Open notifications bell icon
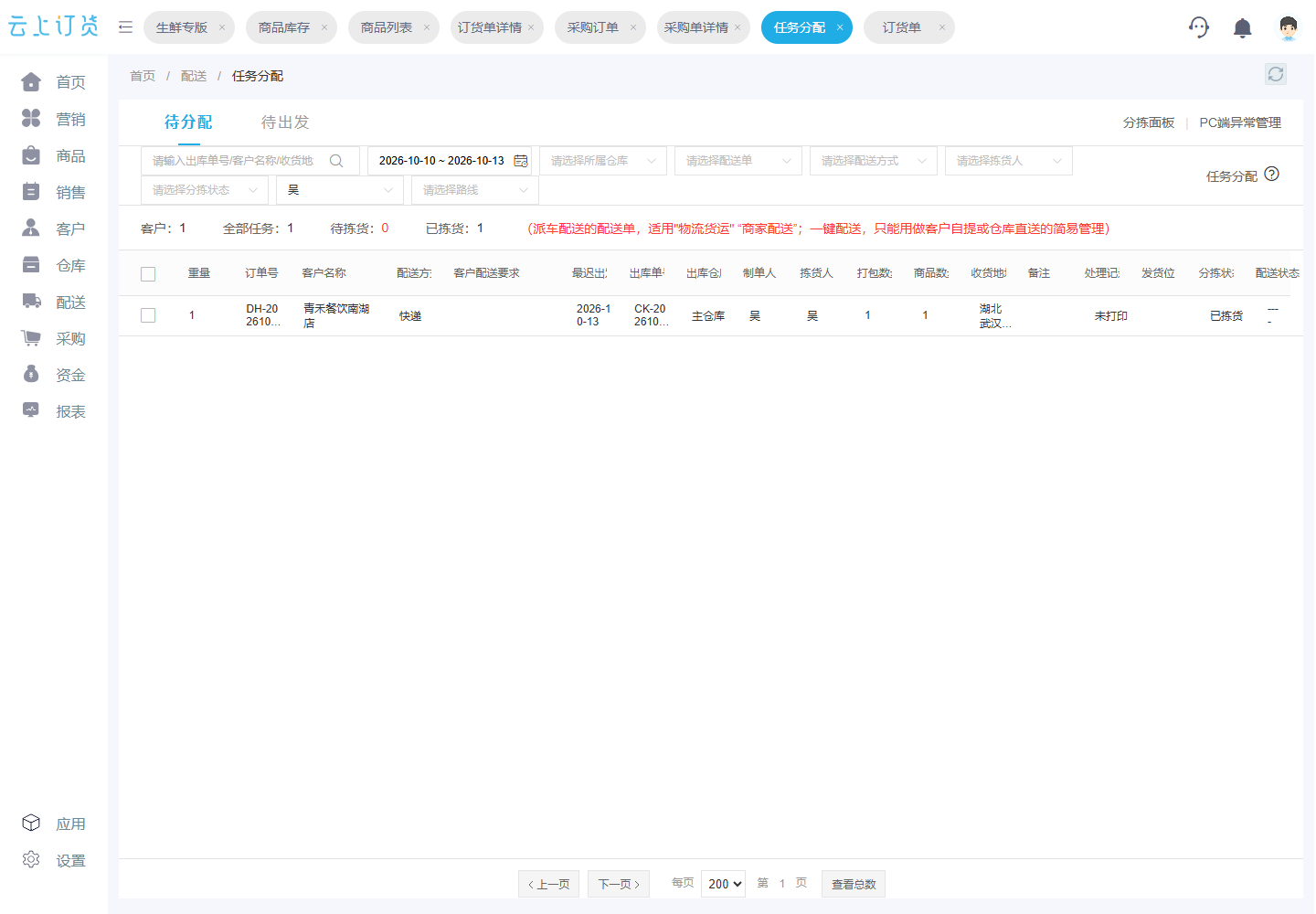1316x914 pixels. 1243,28
